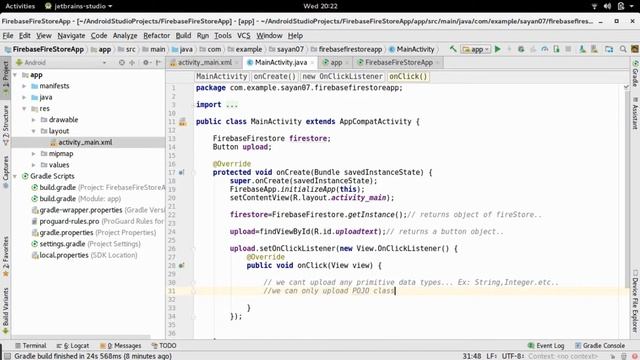The height and width of the screenshot is (360, 640).
Task: Click Activities in the top bar
Action: 20,6
